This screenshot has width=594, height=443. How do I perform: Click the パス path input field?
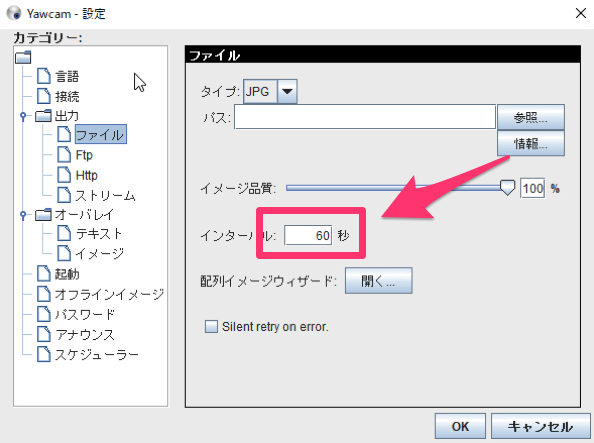pyautogui.click(x=365, y=117)
